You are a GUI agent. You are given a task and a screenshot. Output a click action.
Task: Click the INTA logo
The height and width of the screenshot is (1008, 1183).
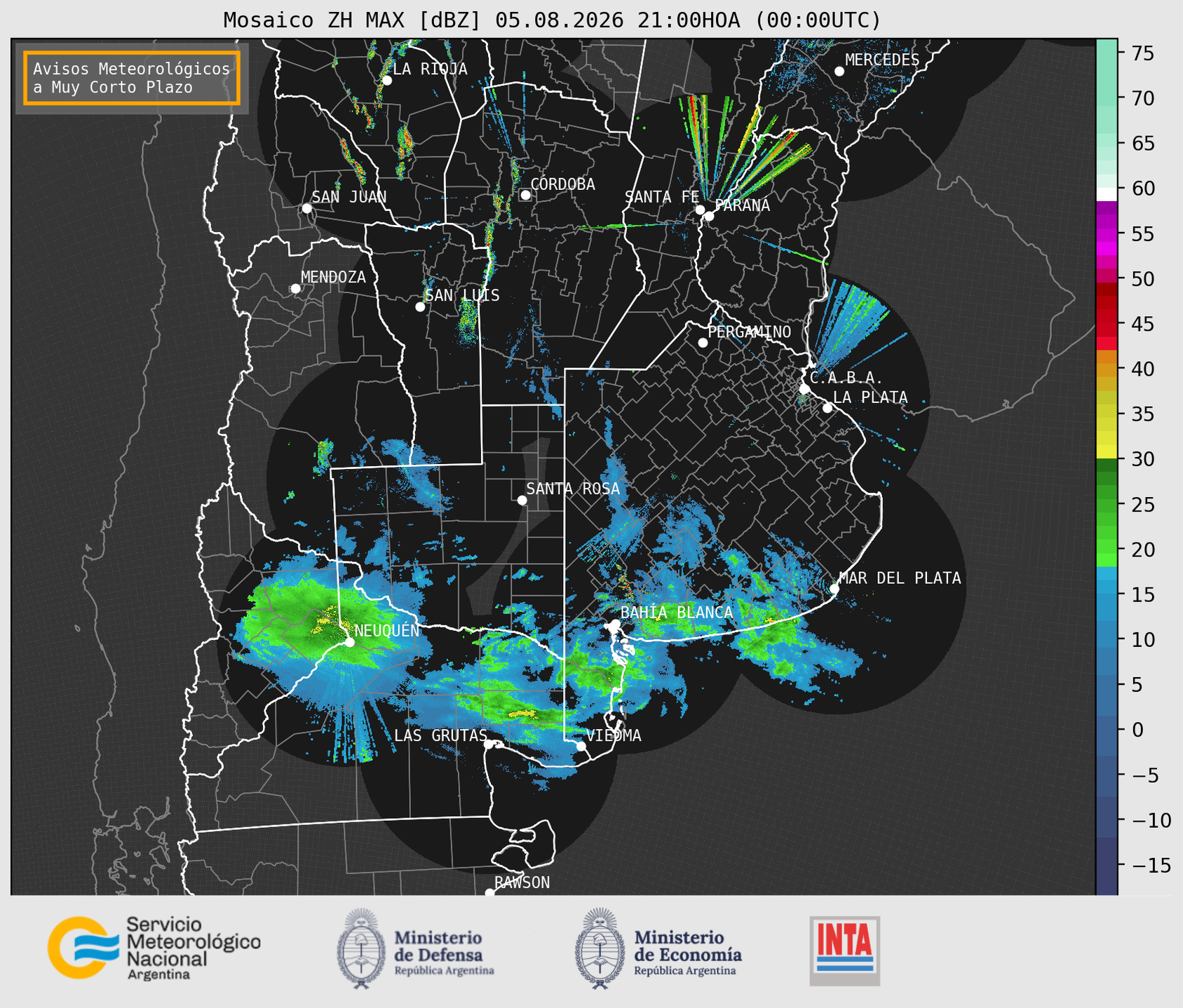[844, 950]
